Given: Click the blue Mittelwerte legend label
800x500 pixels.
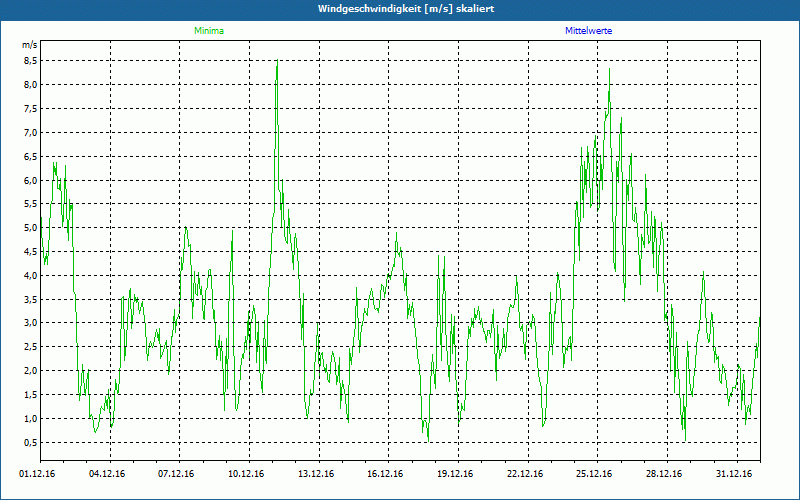Looking at the screenshot, I should coord(588,31).
